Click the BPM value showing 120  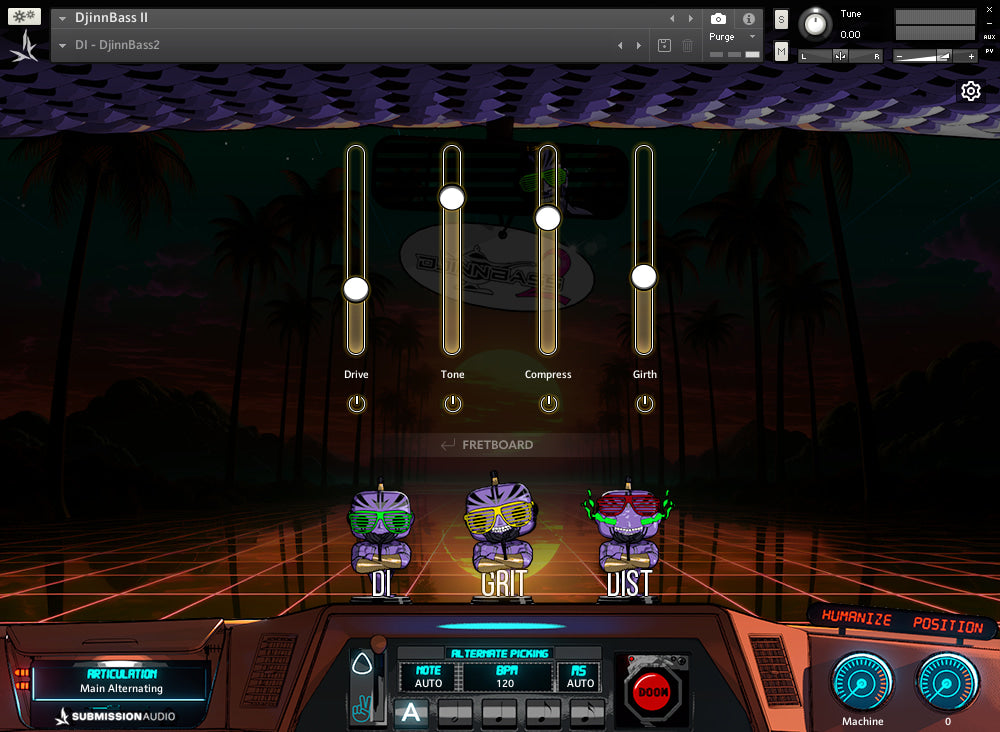(x=506, y=685)
